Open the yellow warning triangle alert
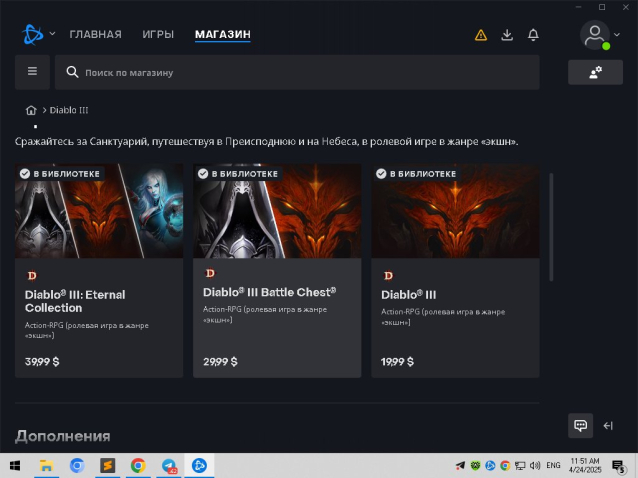This screenshot has height=478, width=638. coord(481,35)
